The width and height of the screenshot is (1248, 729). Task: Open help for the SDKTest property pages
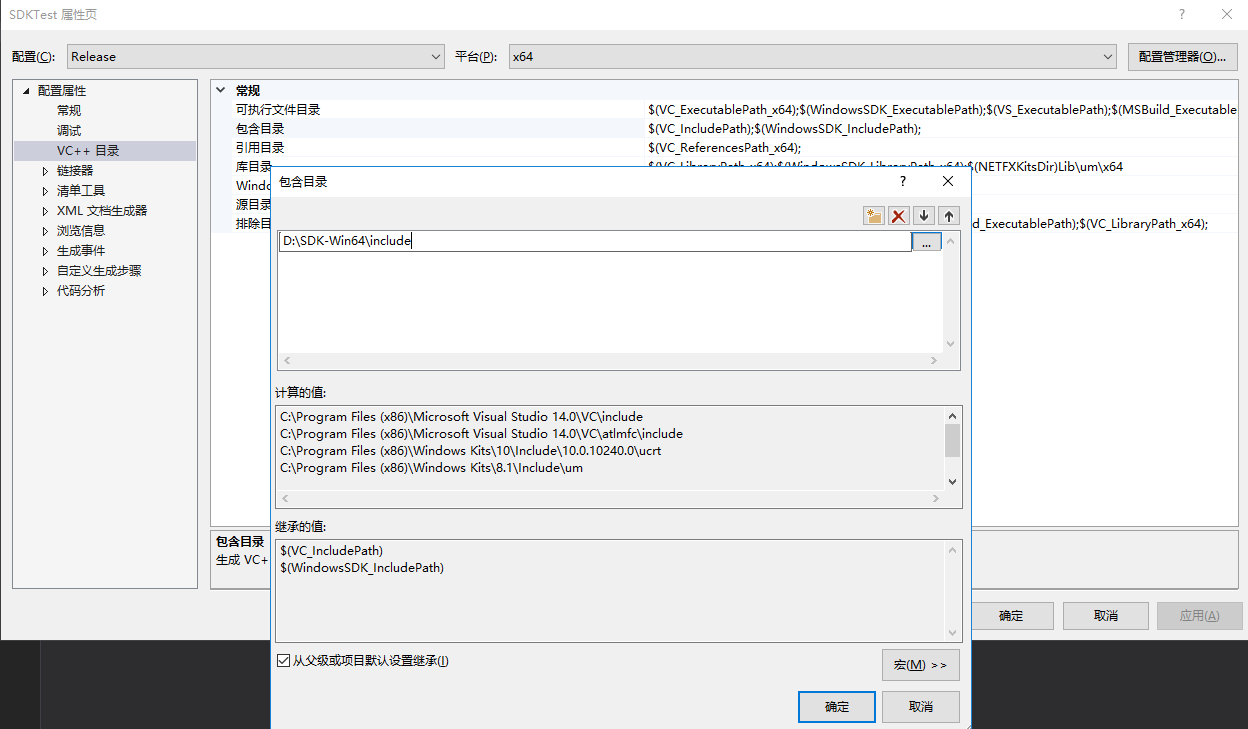pos(1182,14)
